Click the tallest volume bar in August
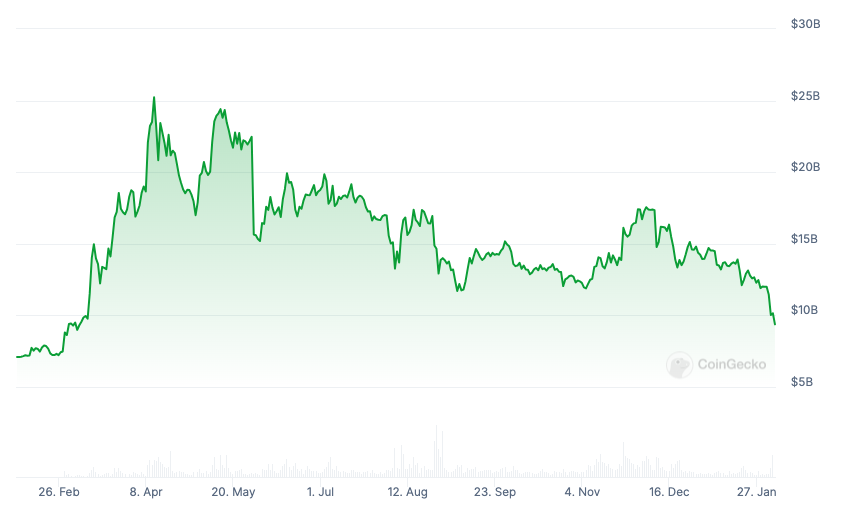The width and height of the screenshot is (852, 513). coord(437,451)
